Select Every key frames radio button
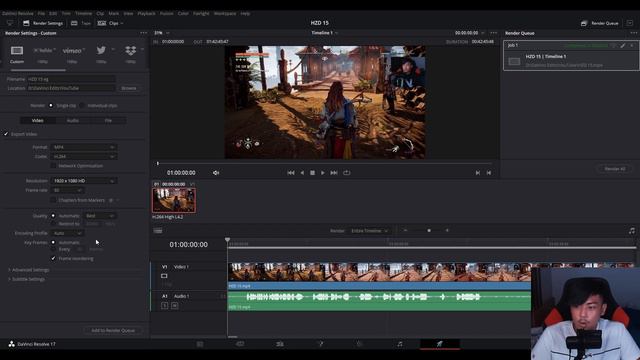The width and height of the screenshot is (640, 360). click(x=53, y=249)
